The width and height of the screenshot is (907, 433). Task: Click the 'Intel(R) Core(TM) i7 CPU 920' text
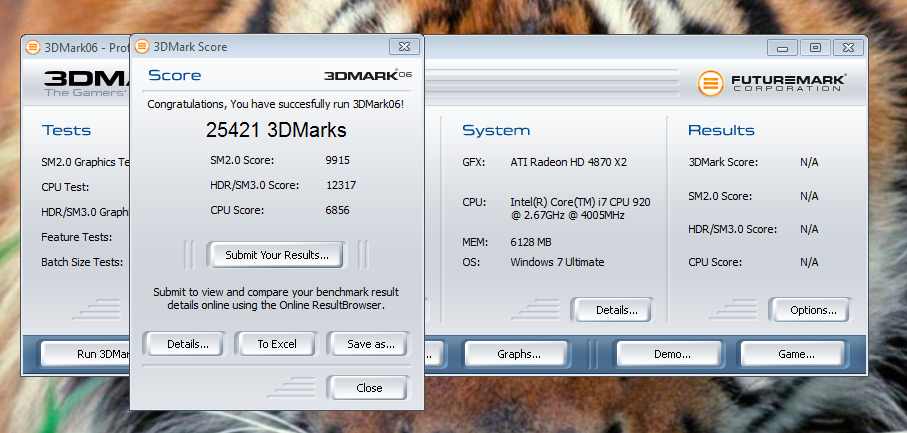pos(580,202)
